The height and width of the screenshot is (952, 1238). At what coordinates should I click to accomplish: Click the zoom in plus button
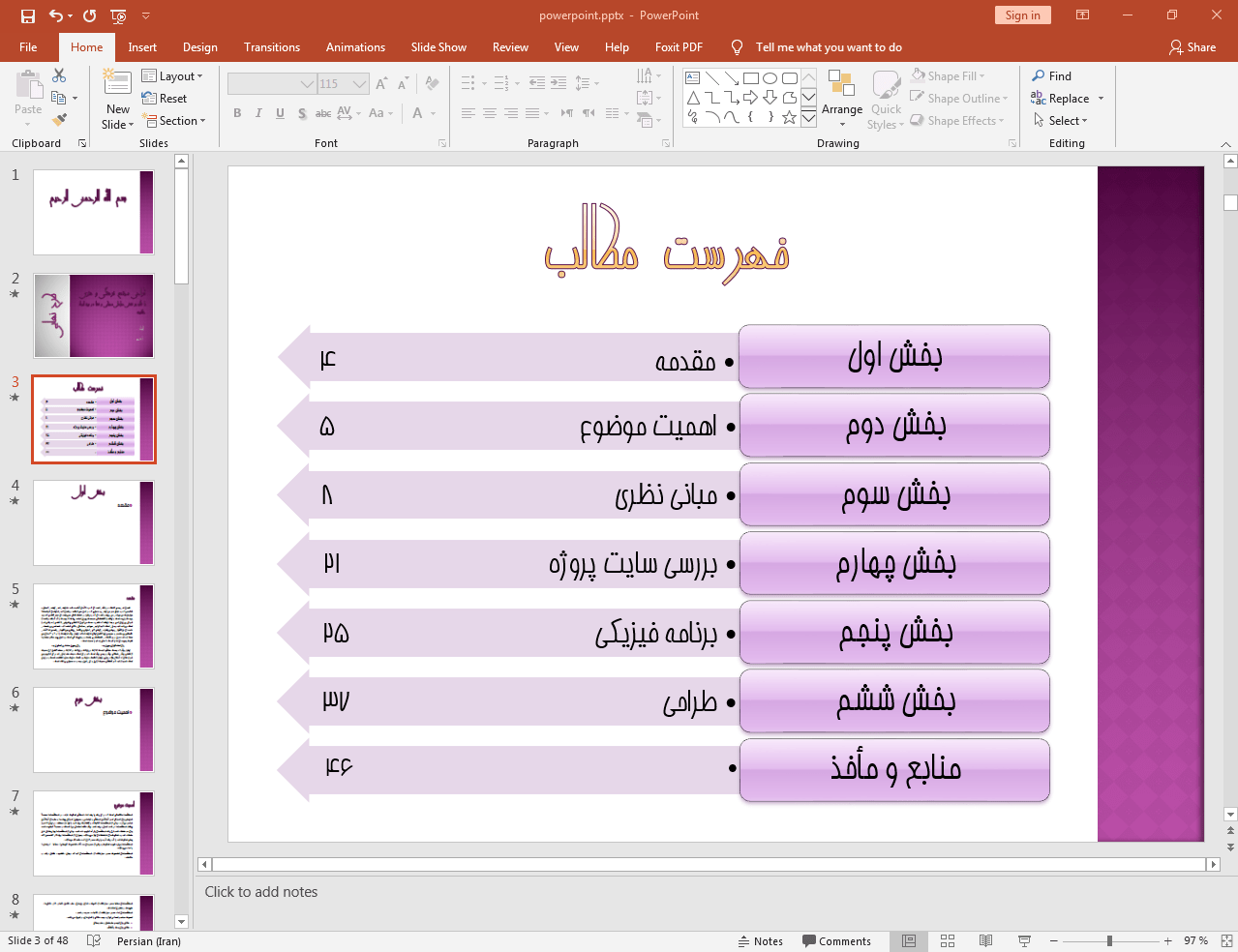pyautogui.click(x=1167, y=940)
